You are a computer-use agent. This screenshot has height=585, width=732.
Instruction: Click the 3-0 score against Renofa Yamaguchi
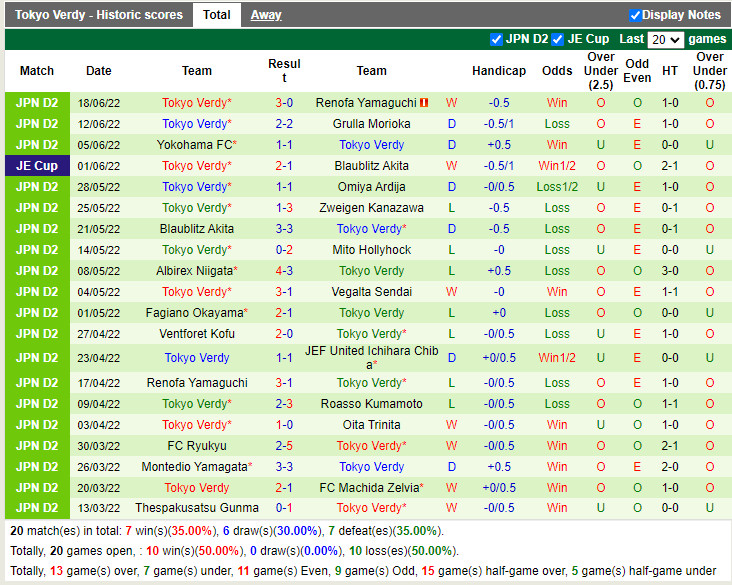284,103
